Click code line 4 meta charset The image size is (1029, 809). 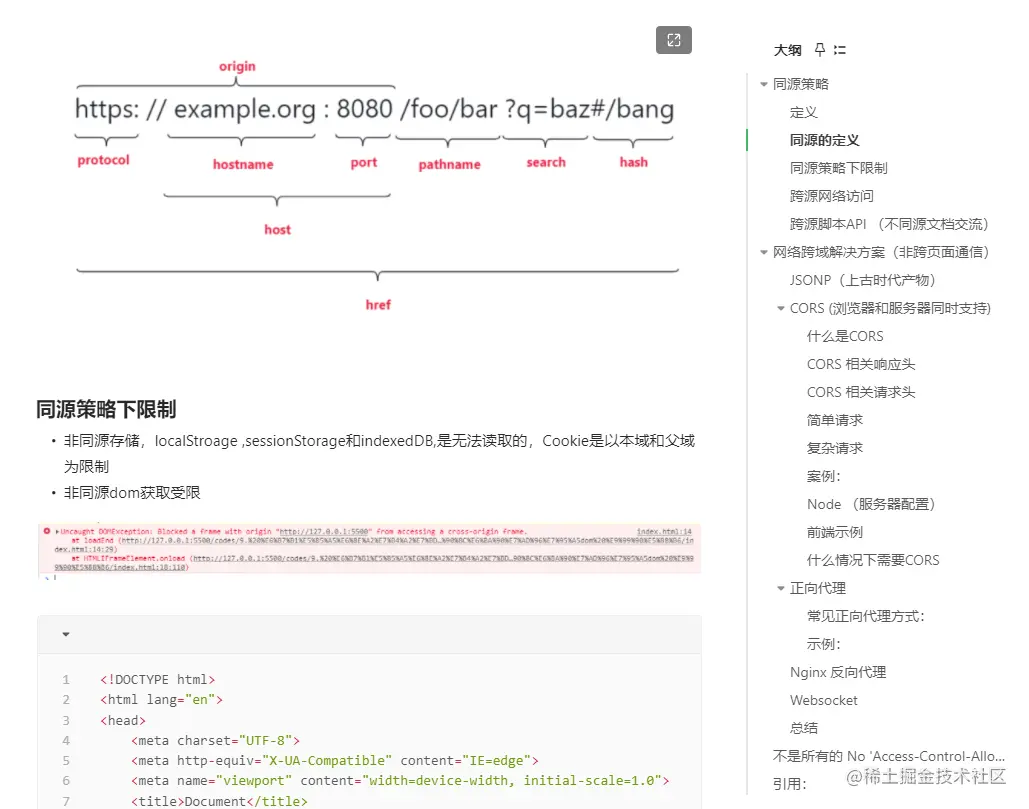coord(215,741)
